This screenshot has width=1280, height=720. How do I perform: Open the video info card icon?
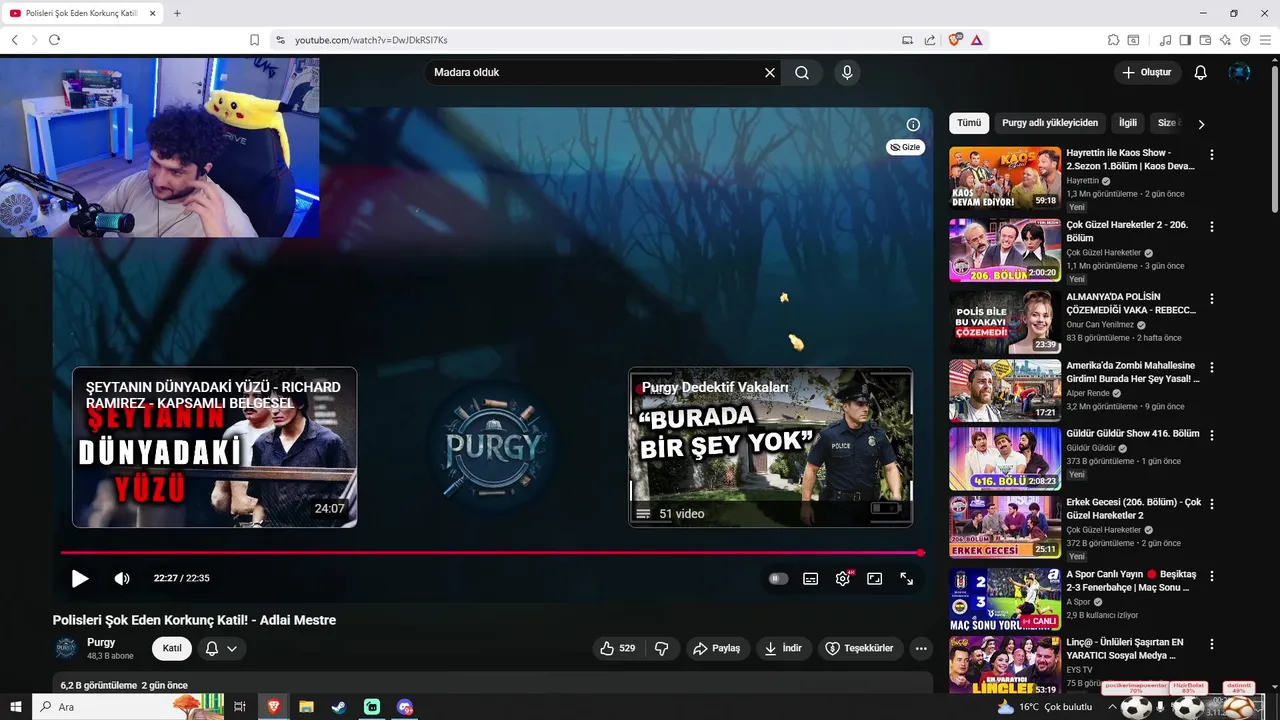(913, 125)
